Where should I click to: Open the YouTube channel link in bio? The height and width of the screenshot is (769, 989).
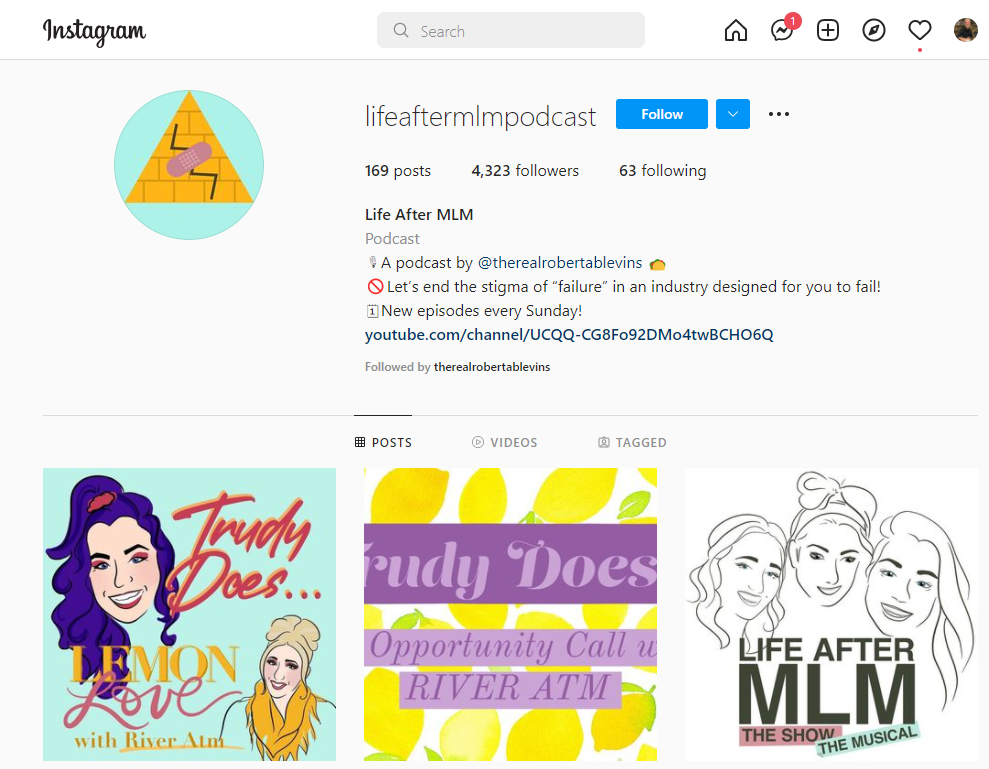569,335
